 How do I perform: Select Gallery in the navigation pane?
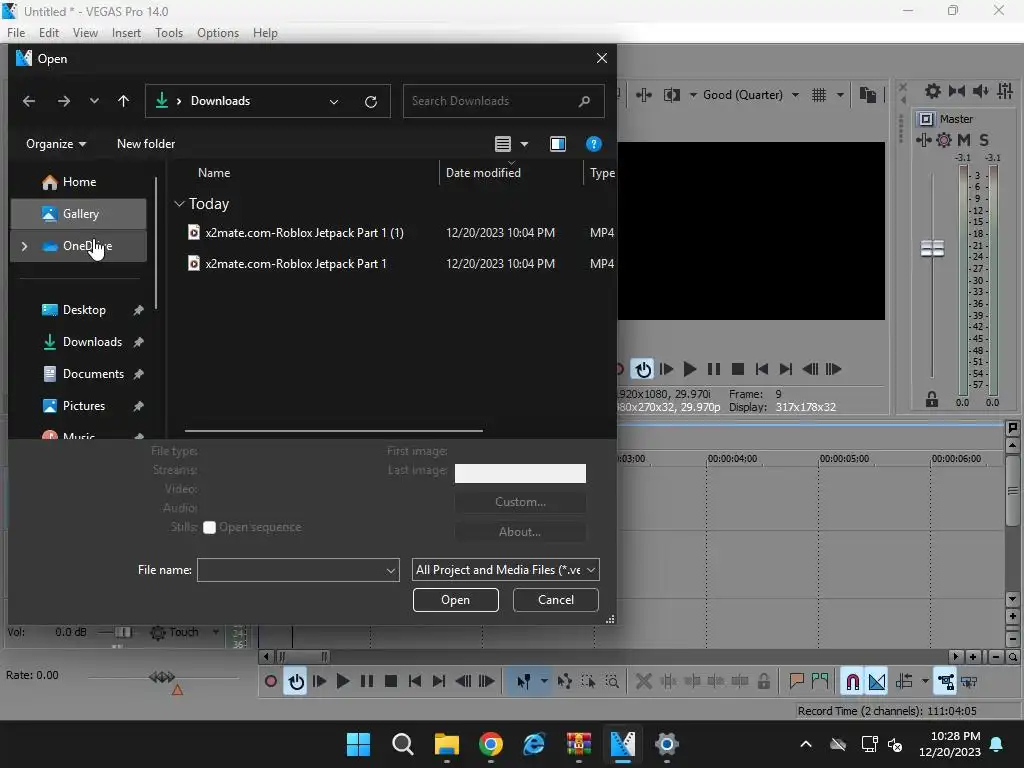pyautogui.click(x=78, y=214)
